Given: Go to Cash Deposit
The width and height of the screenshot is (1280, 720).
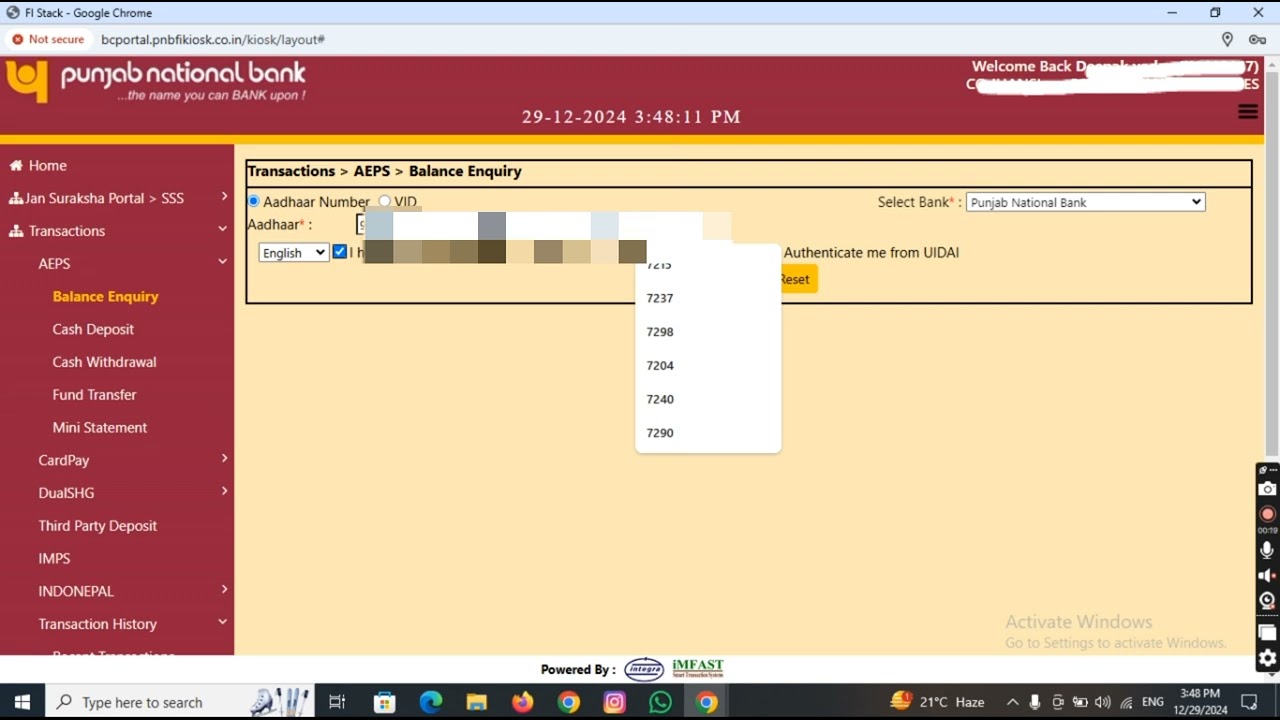Looking at the screenshot, I should pyautogui.click(x=93, y=329).
